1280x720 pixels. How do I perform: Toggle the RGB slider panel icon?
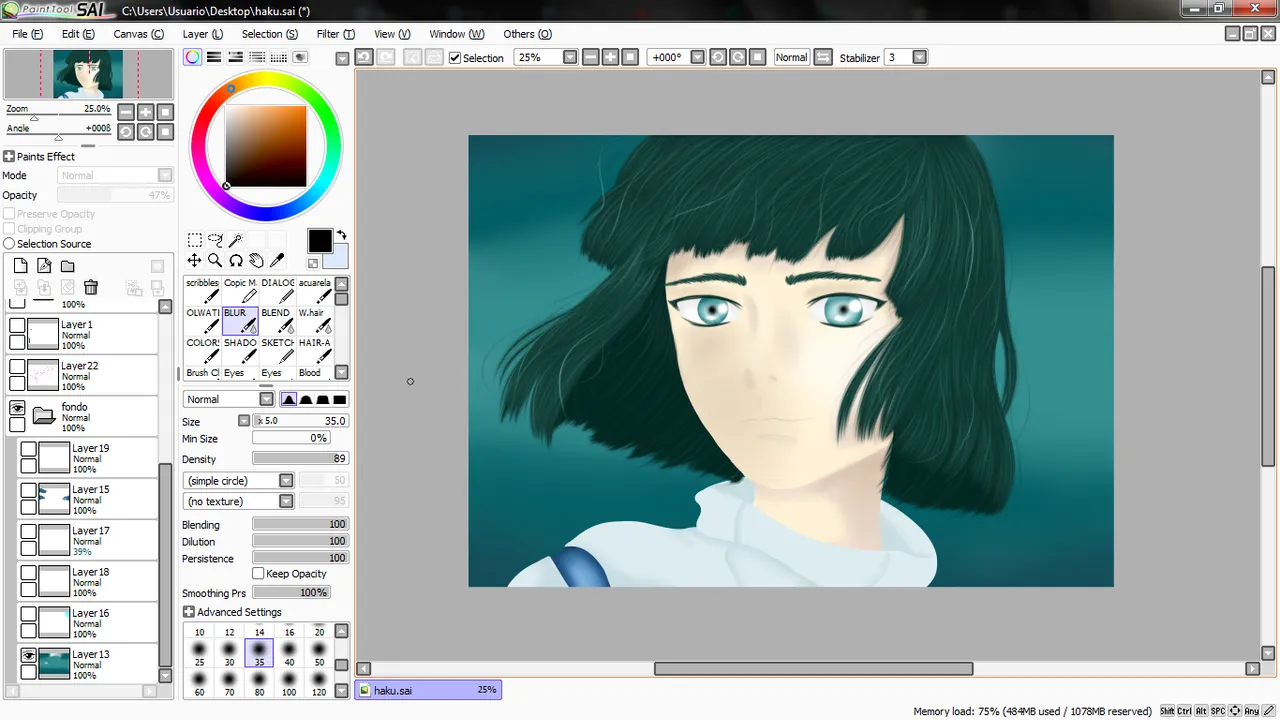click(214, 57)
